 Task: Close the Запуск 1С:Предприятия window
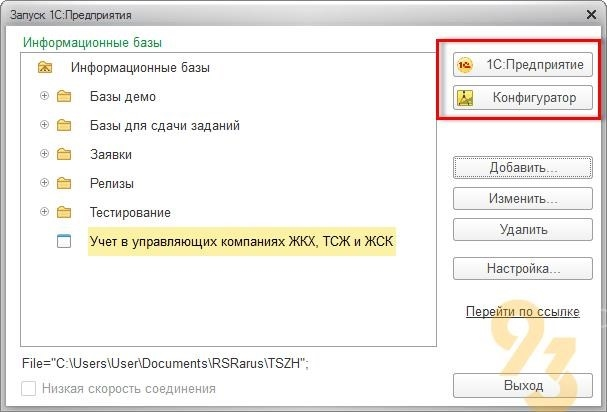(591, 15)
